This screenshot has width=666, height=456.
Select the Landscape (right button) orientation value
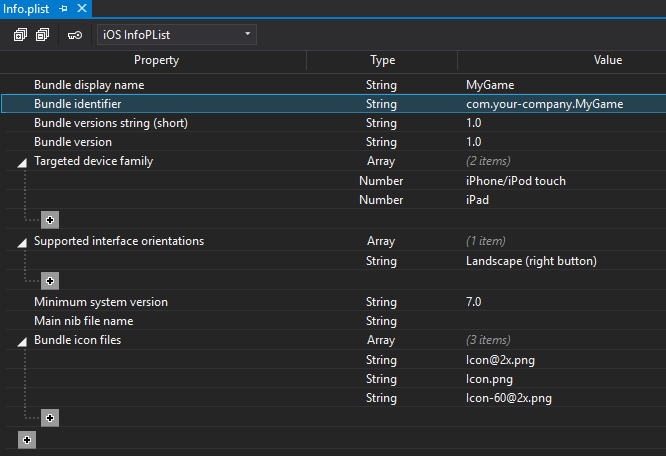[x=531, y=261]
